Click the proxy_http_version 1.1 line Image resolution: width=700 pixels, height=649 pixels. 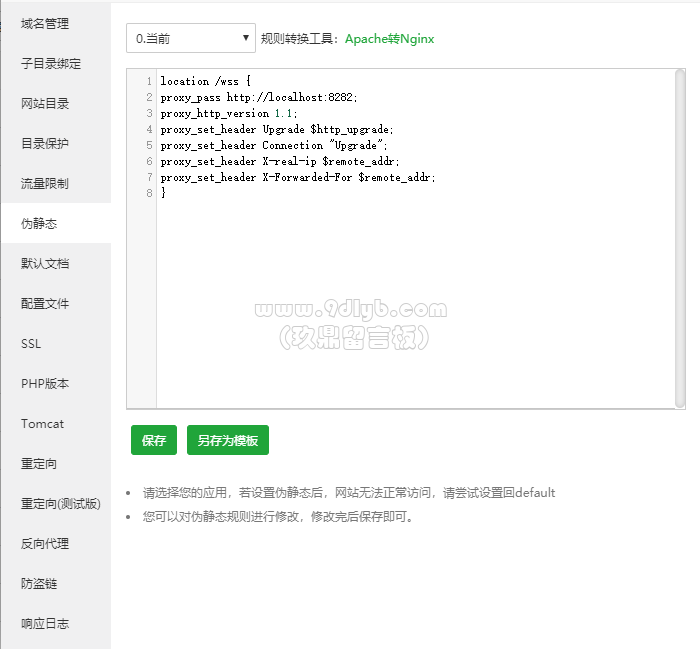coord(229,113)
